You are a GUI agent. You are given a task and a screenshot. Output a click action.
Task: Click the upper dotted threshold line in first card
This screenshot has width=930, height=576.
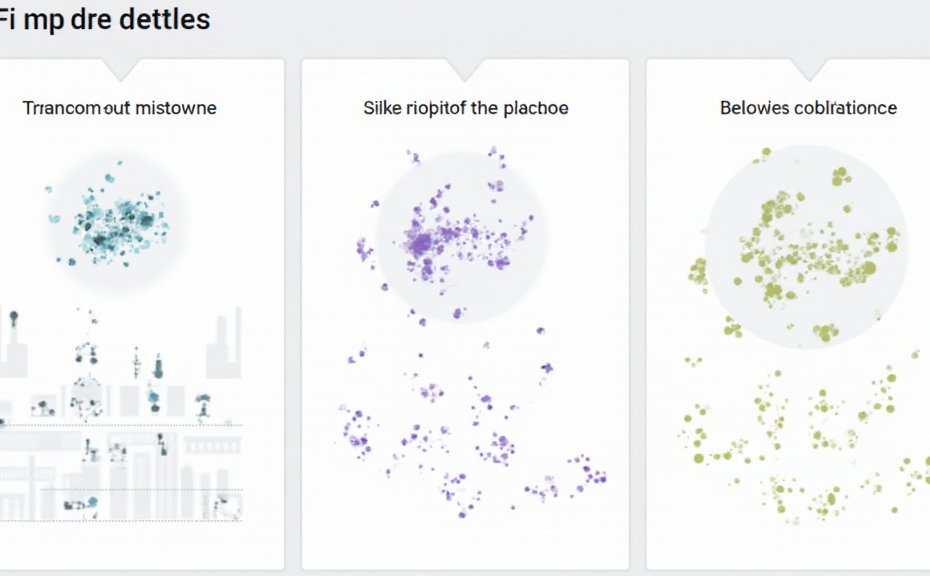[120, 425]
